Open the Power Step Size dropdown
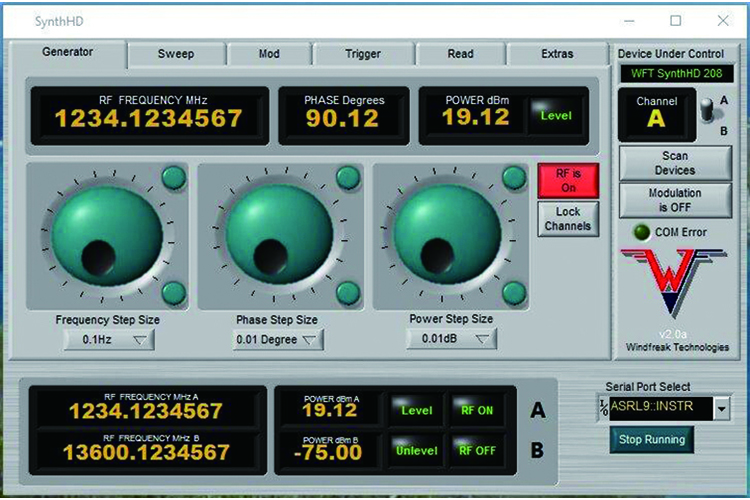This screenshot has width=750, height=500. pos(452,339)
